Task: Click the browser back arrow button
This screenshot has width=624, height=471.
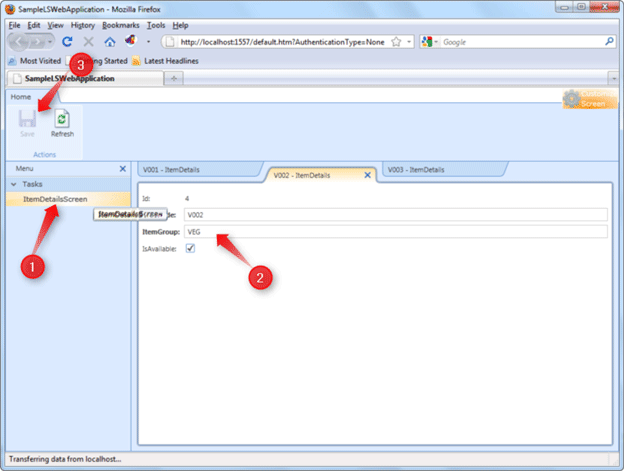Action: coord(18,41)
